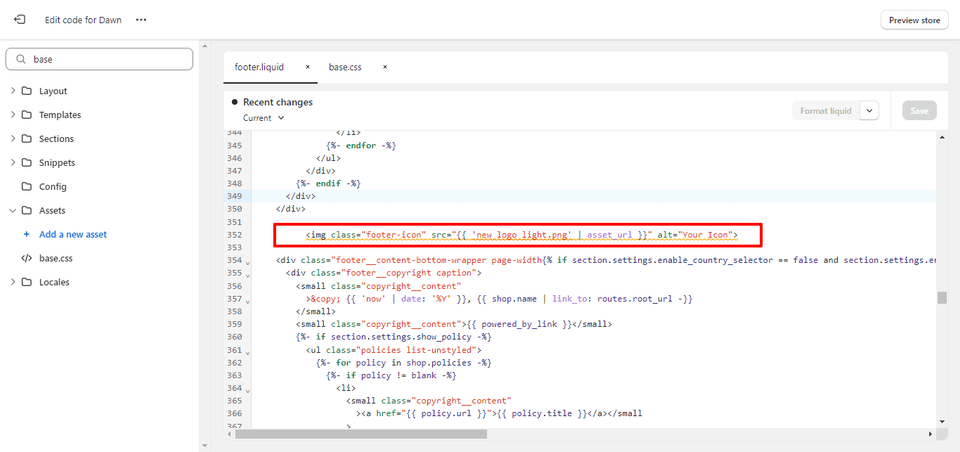Click the Add a new asset link

click(x=73, y=234)
